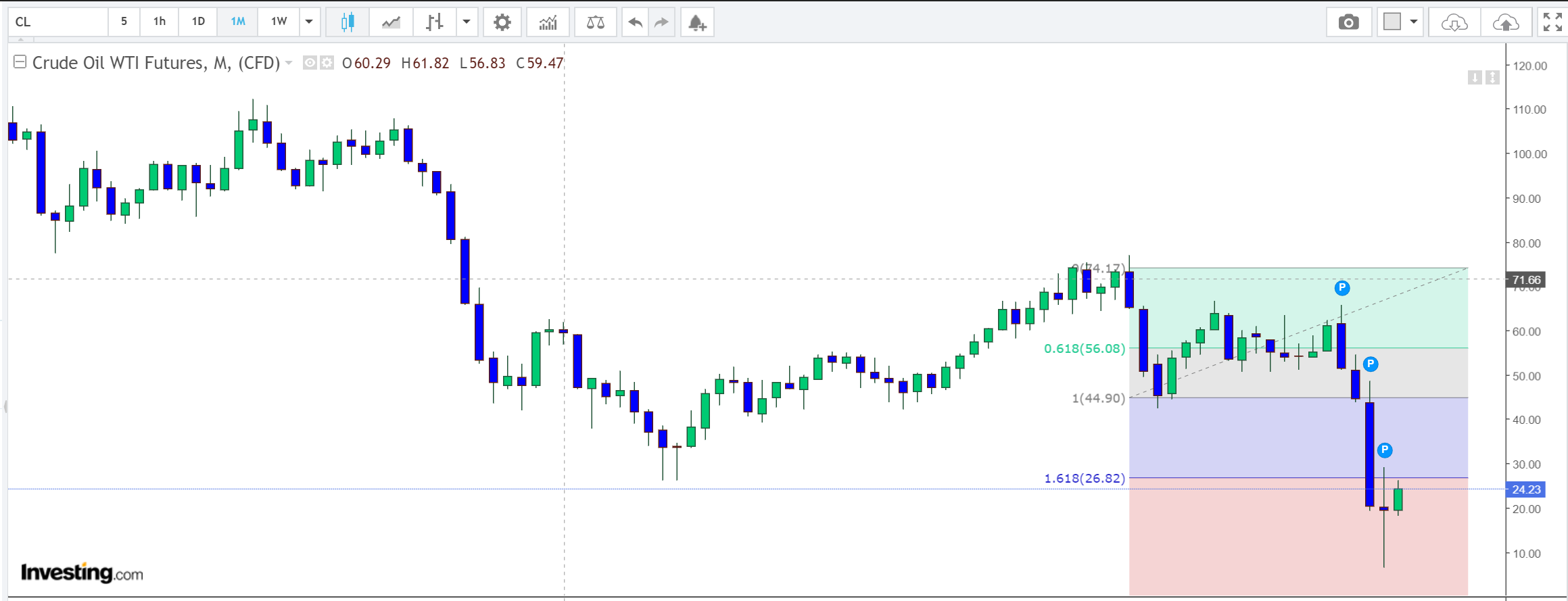The image size is (1568, 601).
Task: Click the P marker near 70 level
Action: click(1342, 289)
